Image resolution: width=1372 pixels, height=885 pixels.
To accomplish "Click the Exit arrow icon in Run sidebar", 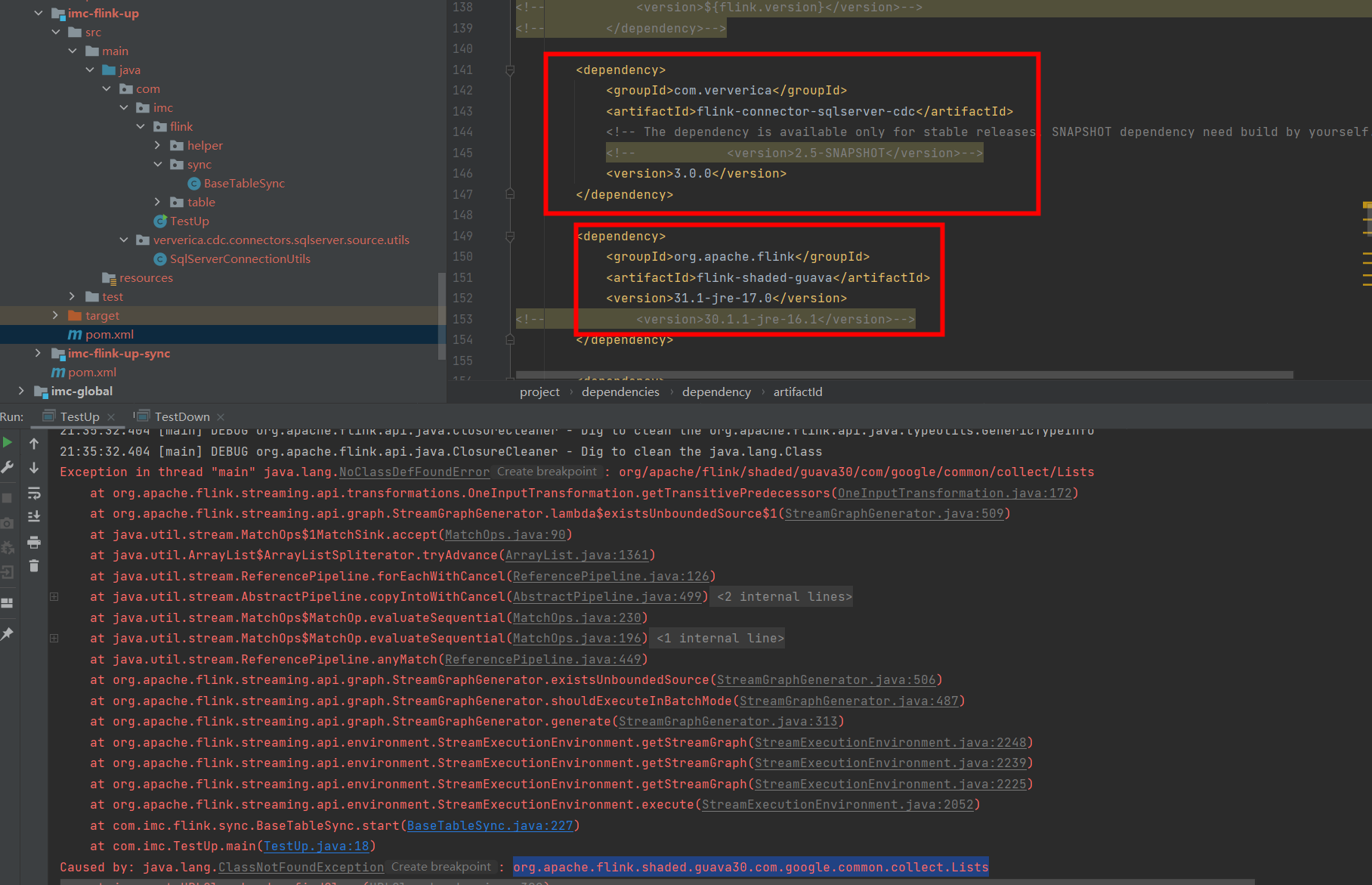I will pyautogui.click(x=8, y=572).
